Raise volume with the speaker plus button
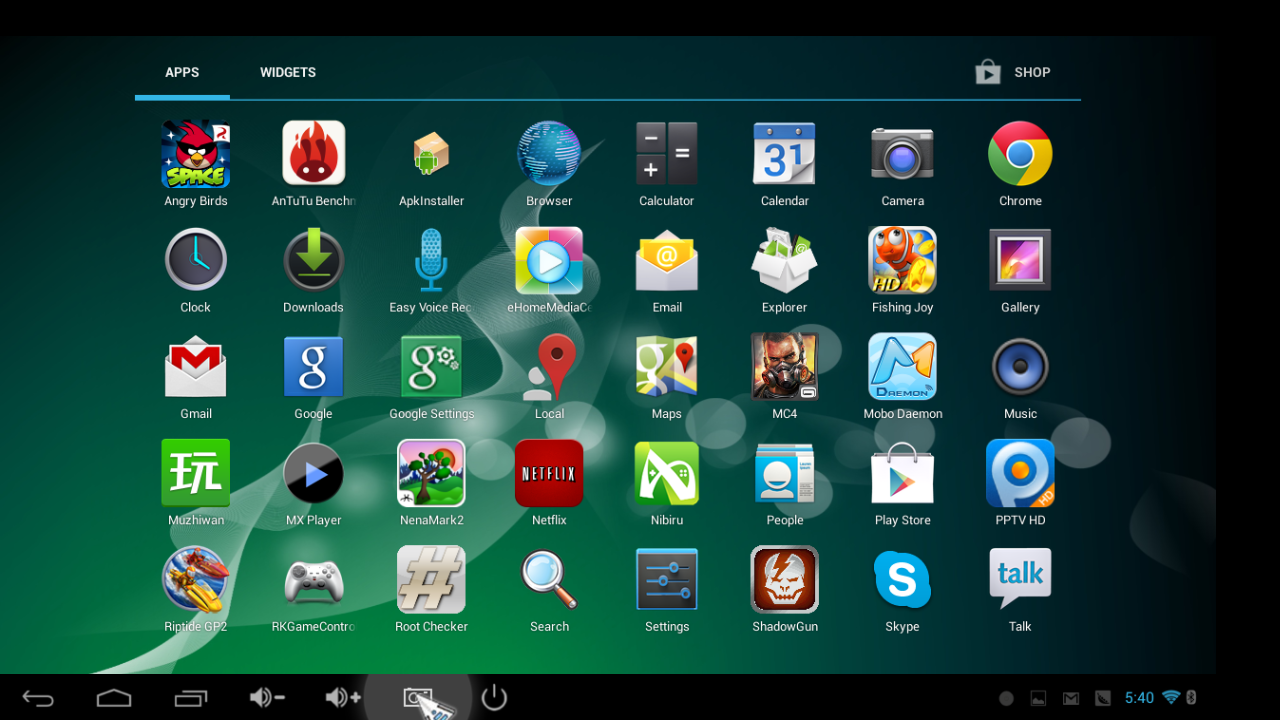Screen dimensions: 1280x720 point(343,698)
